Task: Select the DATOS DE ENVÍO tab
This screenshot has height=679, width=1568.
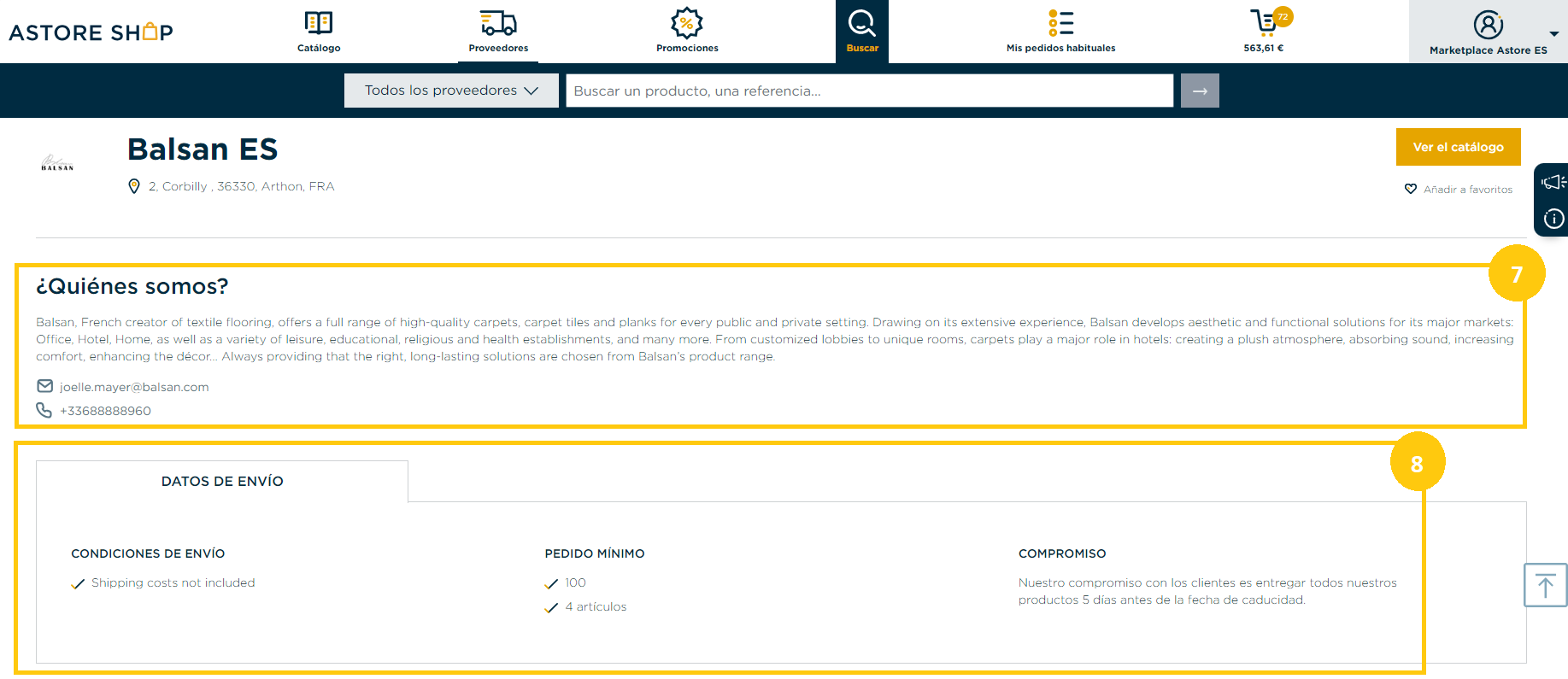Action: (x=222, y=481)
